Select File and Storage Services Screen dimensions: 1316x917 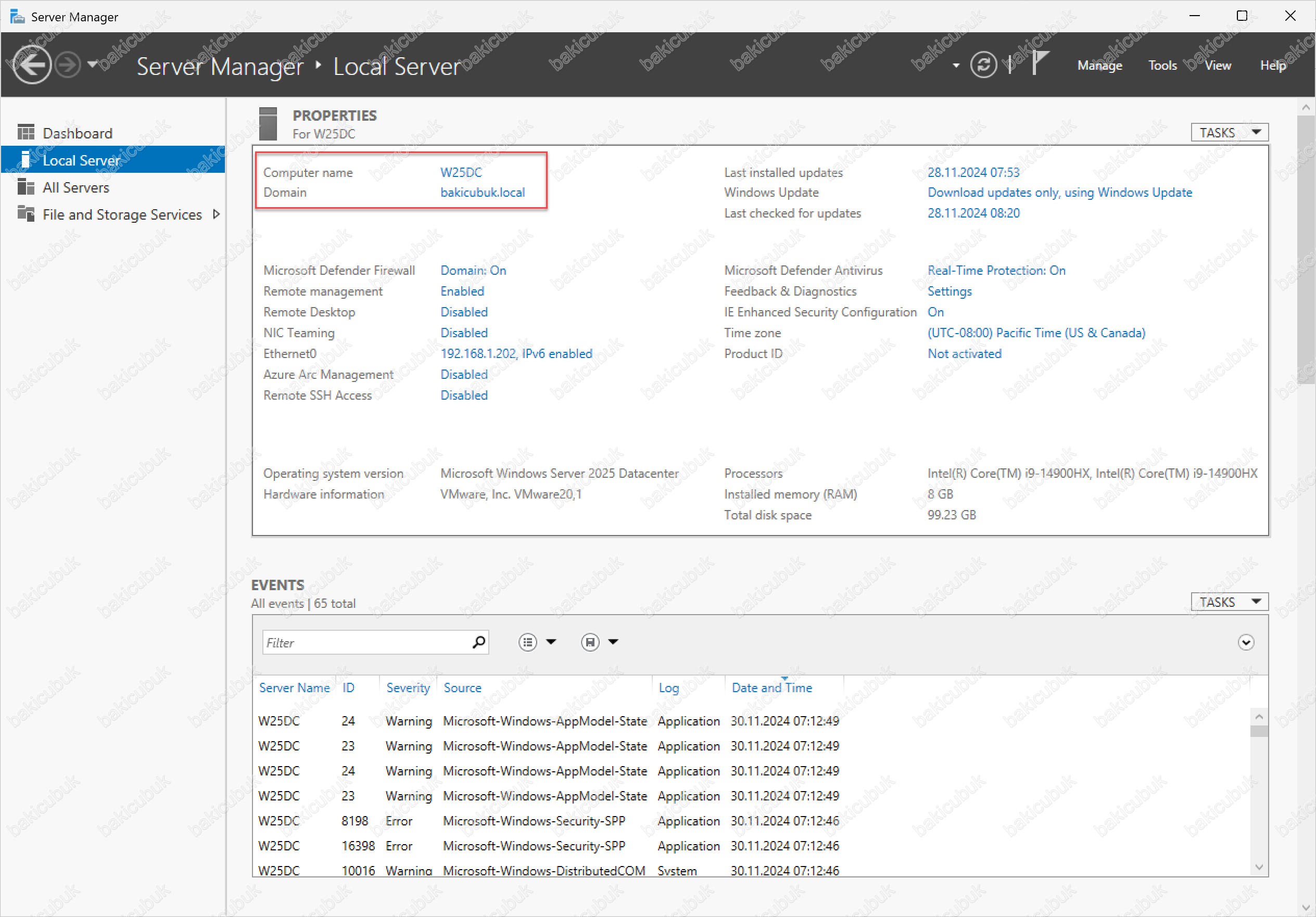point(122,214)
